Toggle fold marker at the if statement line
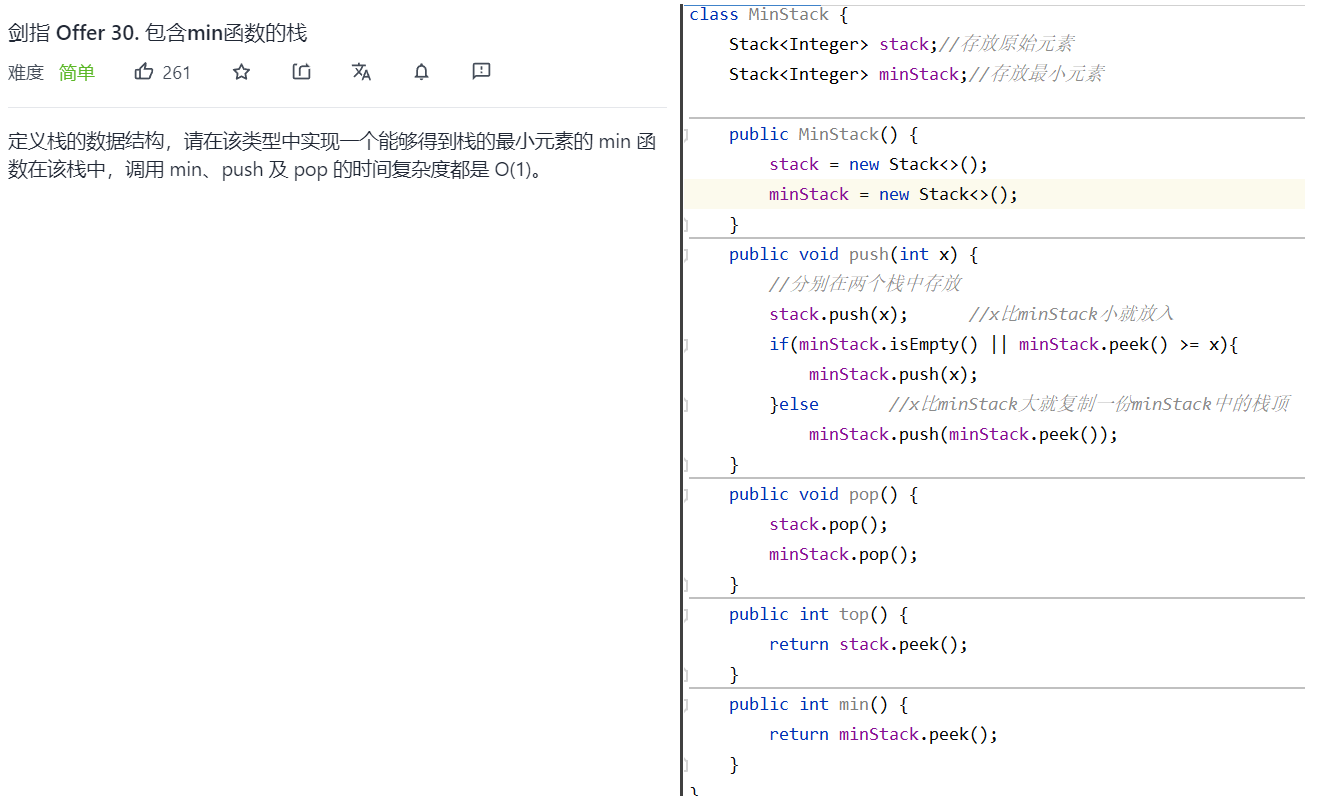Image resolution: width=1317 pixels, height=796 pixels. click(x=686, y=344)
